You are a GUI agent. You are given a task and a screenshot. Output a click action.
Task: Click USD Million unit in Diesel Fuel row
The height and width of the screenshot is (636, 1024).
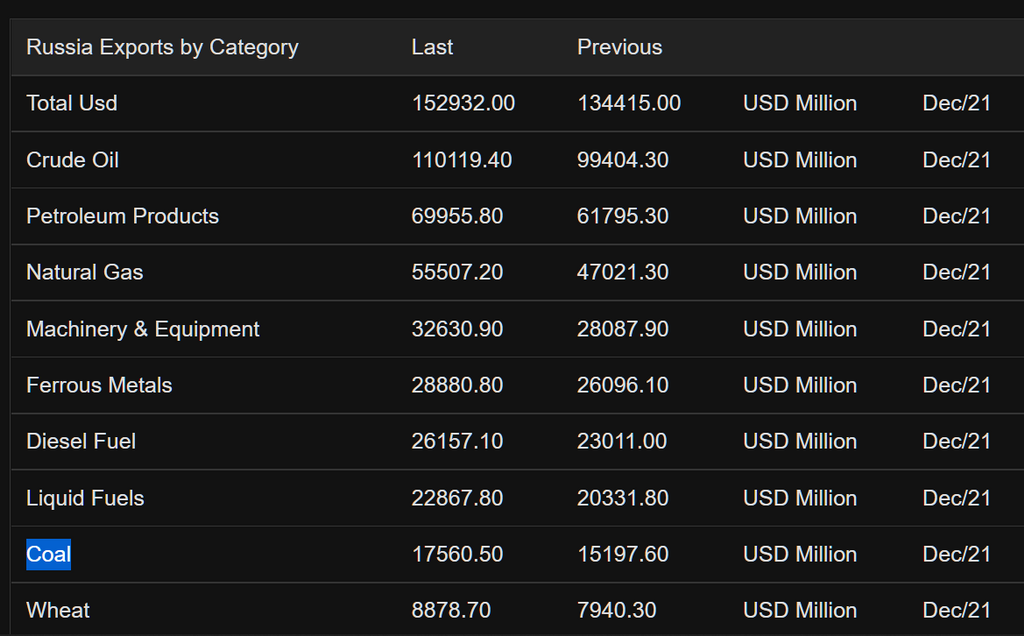(x=800, y=441)
